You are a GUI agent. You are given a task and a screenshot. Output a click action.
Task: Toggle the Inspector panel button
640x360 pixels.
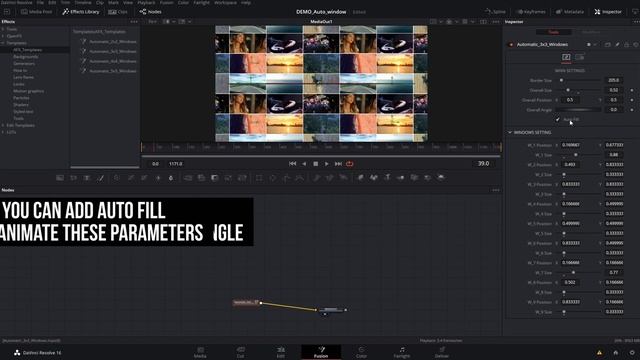click(x=608, y=12)
